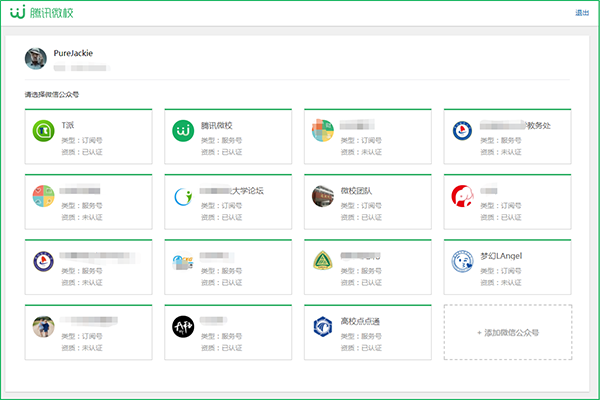
Task: Click the T派 account name
Action: tap(68, 125)
